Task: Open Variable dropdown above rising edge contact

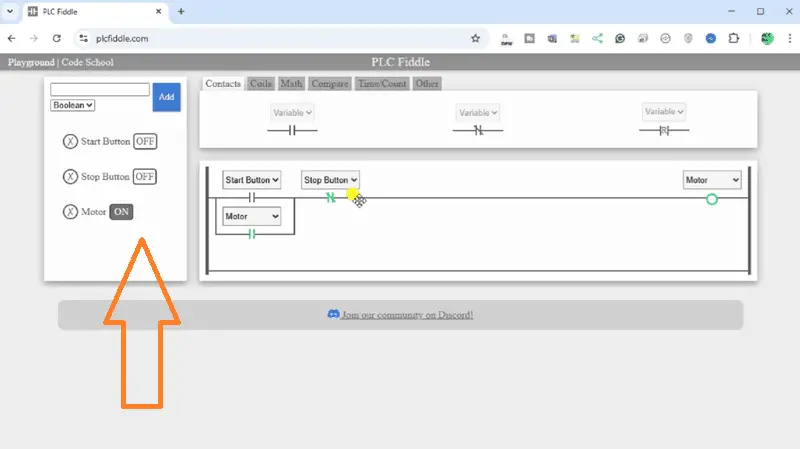Action: pos(664,112)
